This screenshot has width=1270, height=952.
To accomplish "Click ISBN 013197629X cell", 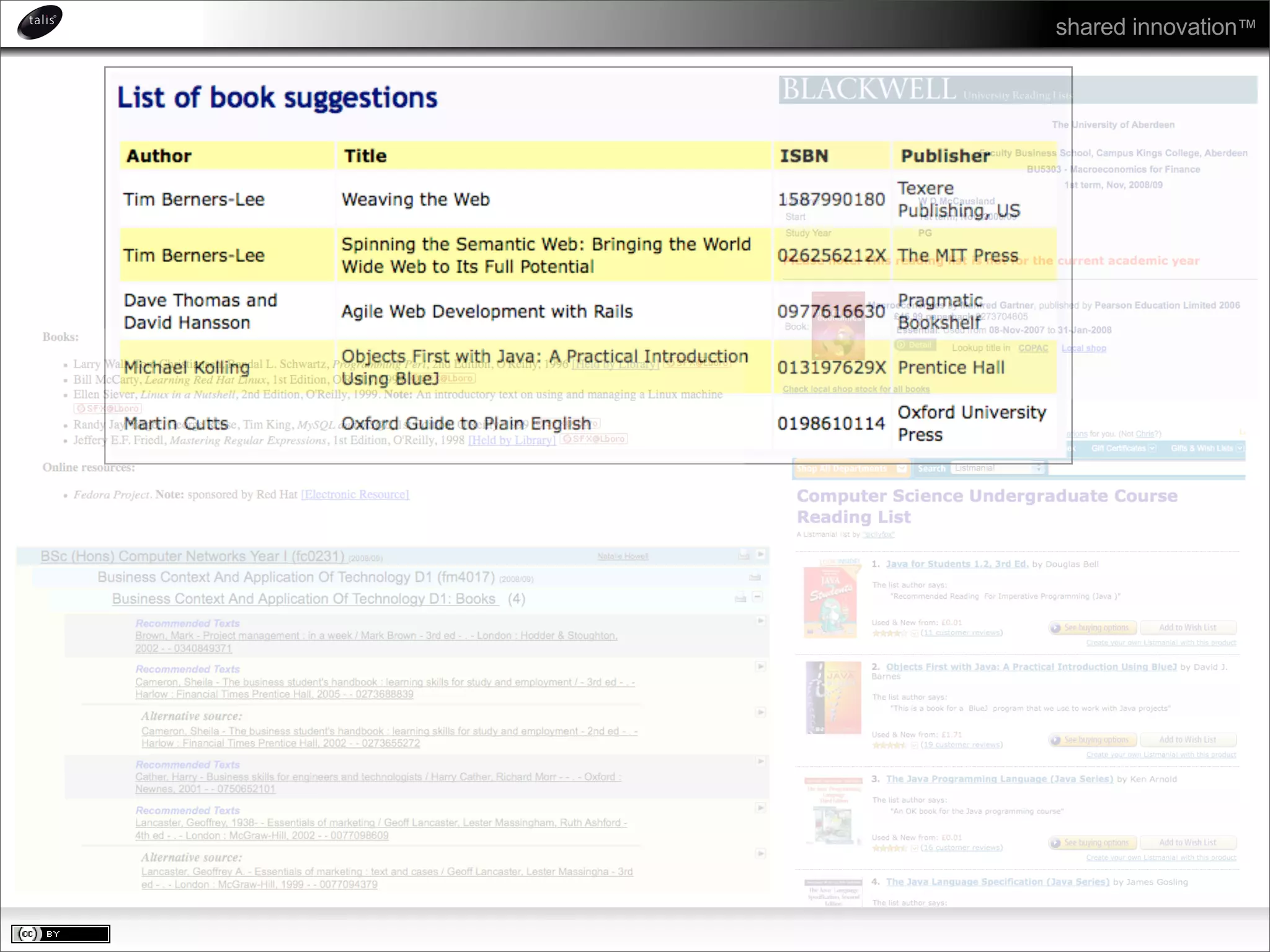I will click(x=831, y=367).
